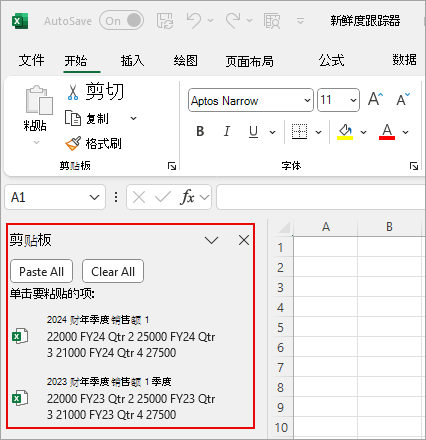426x440 pixels.
Task: Click Excel icon beside FY23 clipboard entry
Action: tap(20, 398)
